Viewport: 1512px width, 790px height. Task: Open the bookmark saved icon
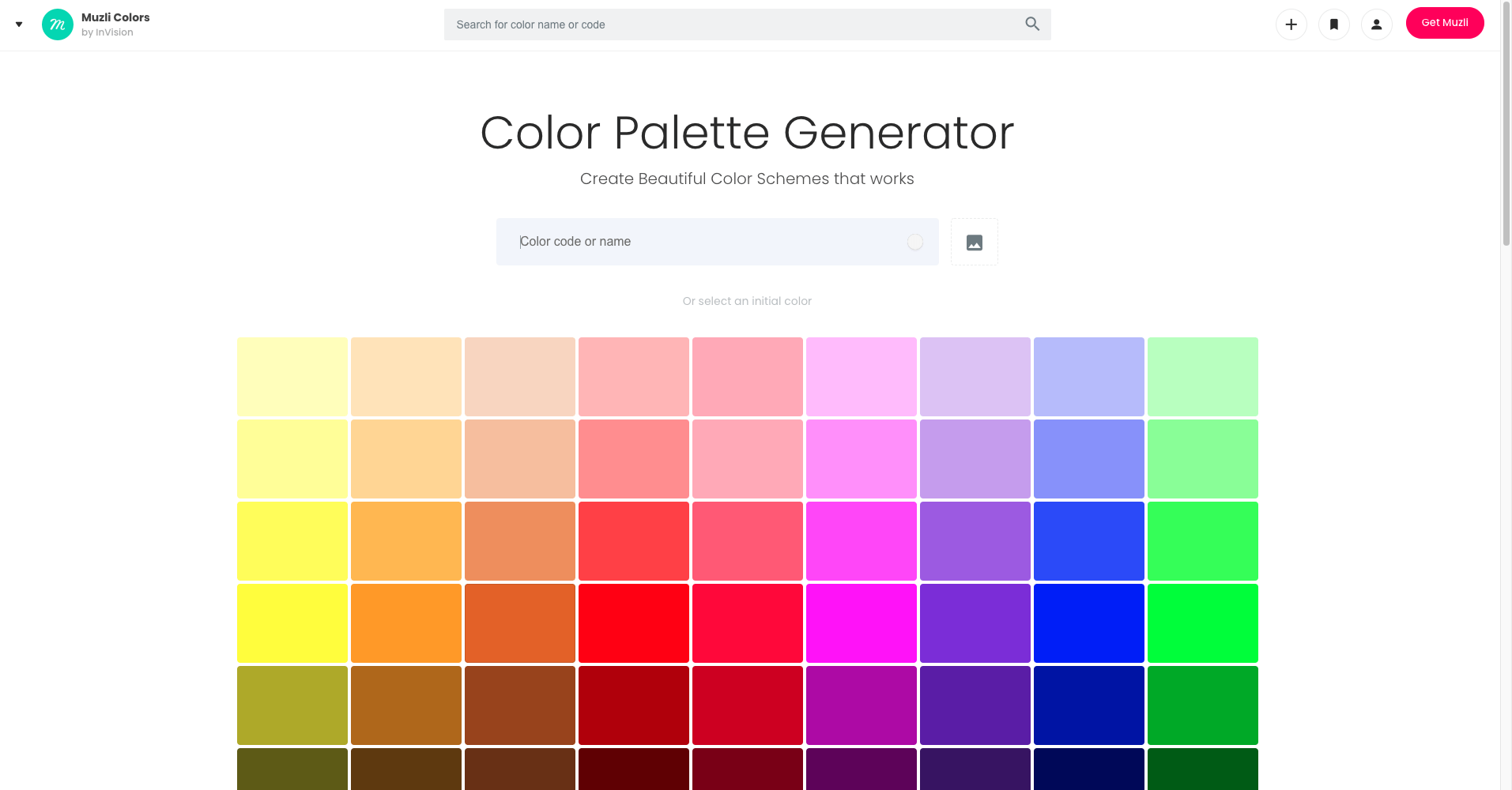tap(1334, 24)
